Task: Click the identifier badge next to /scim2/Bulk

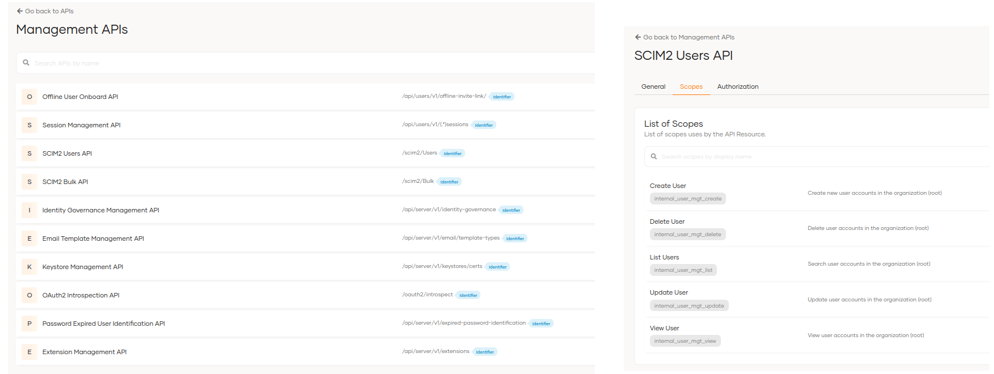Action: [449, 181]
